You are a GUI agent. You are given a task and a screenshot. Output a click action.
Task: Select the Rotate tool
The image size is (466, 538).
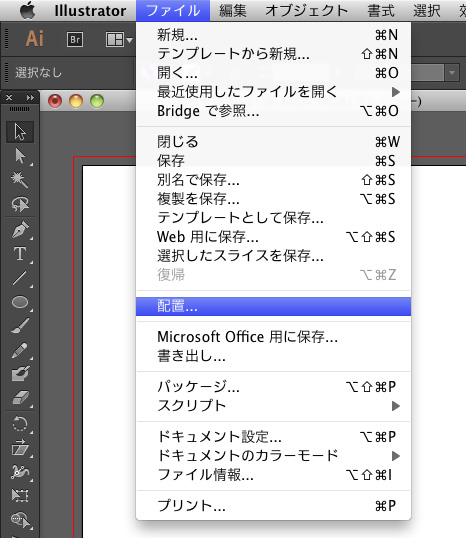pyautogui.click(x=20, y=424)
